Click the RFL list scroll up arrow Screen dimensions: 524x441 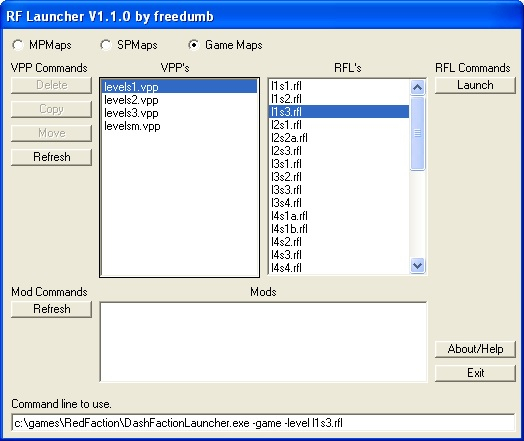pyautogui.click(x=417, y=88)
